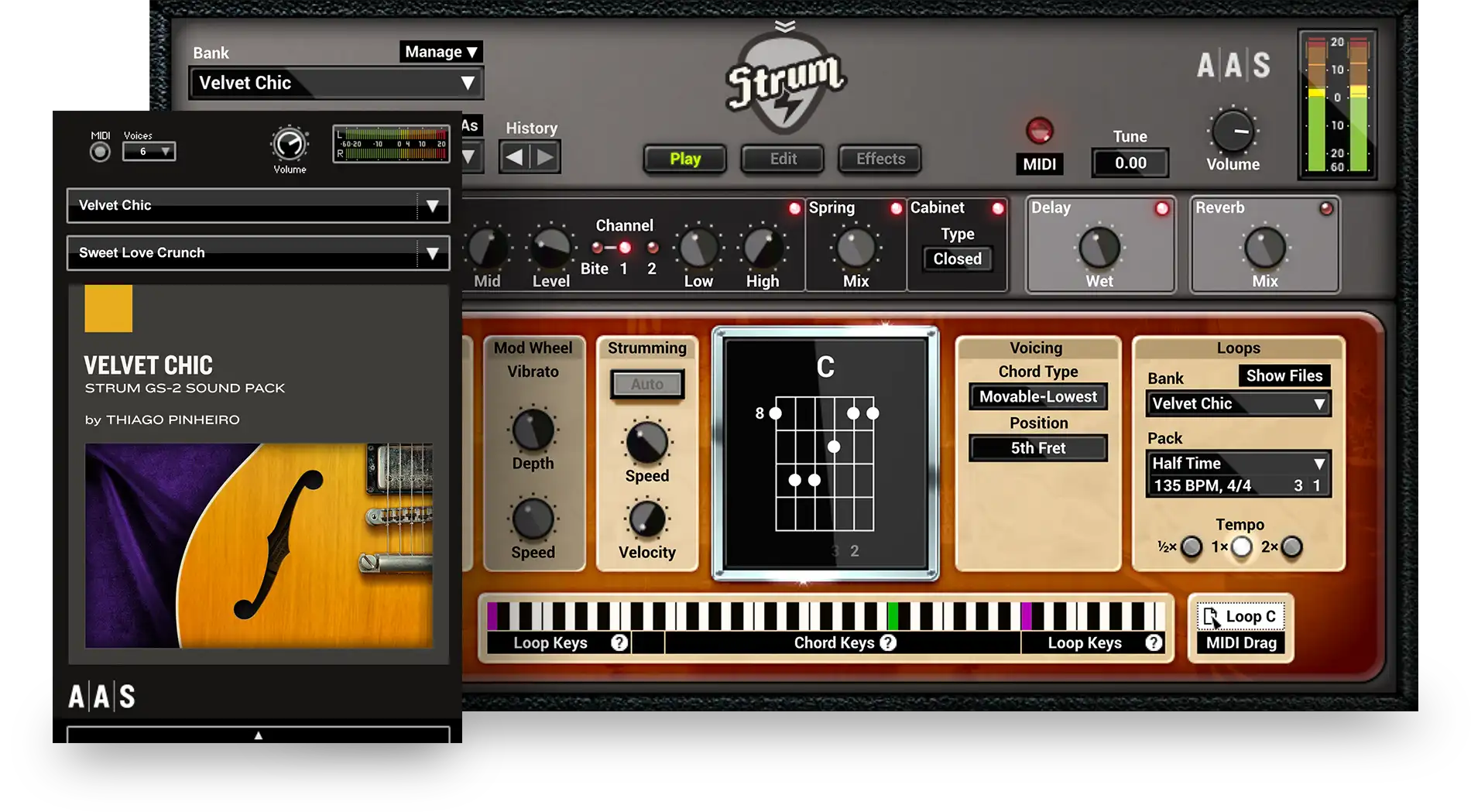Click the red MIDI indicator light
This screenshot has height=812, width=1471.
pyautogui.click(x=1039, y=130)
